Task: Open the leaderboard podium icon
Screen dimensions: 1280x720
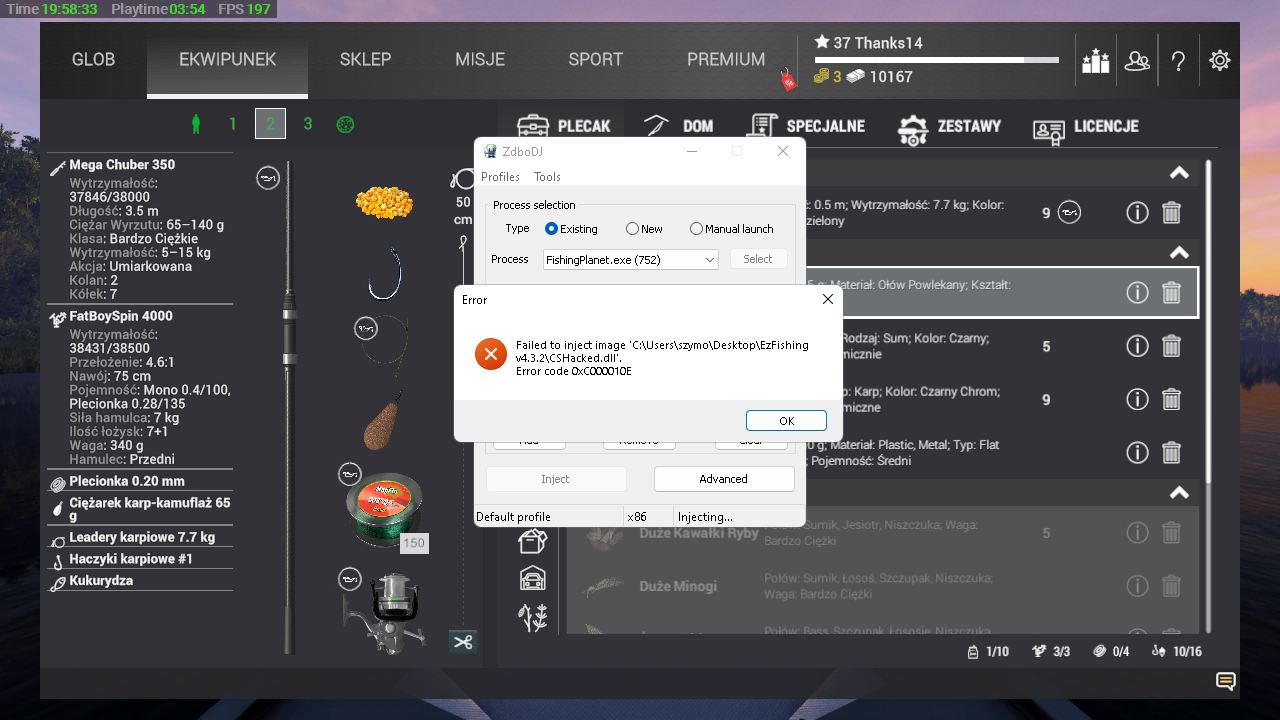Action: tap(1096, 61)
